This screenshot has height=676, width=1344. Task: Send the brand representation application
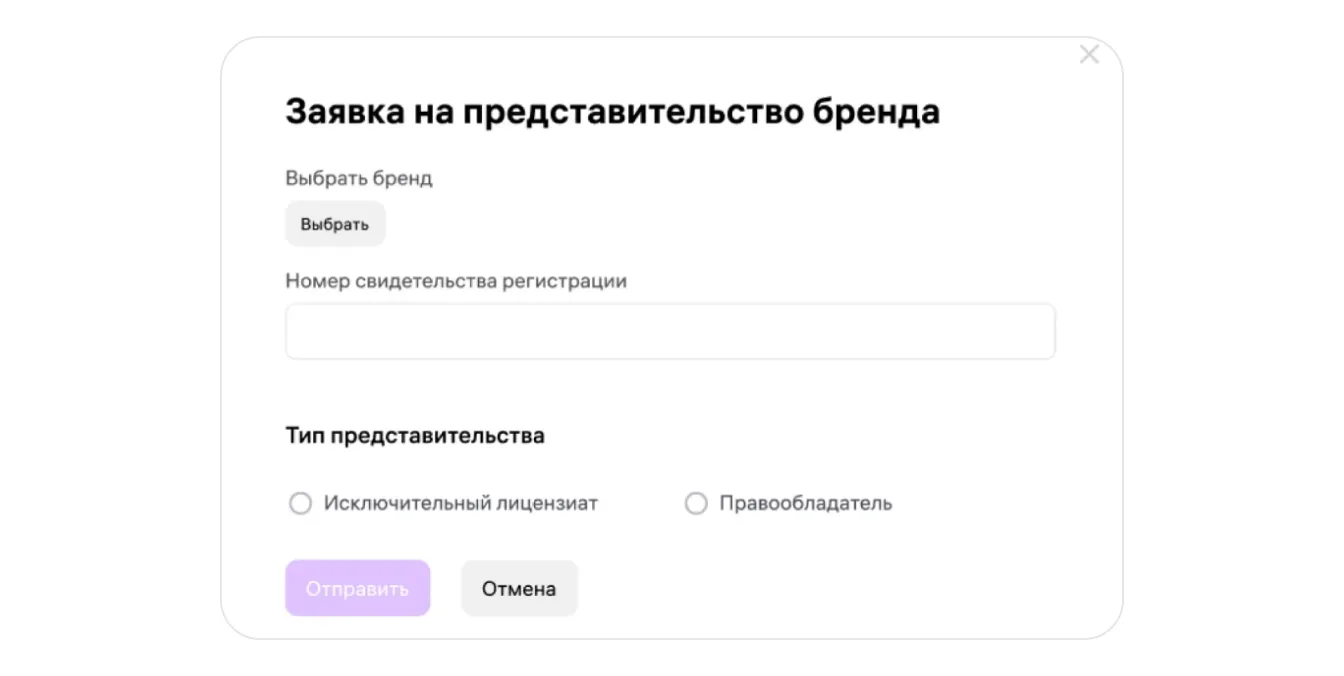coord(357,589)
